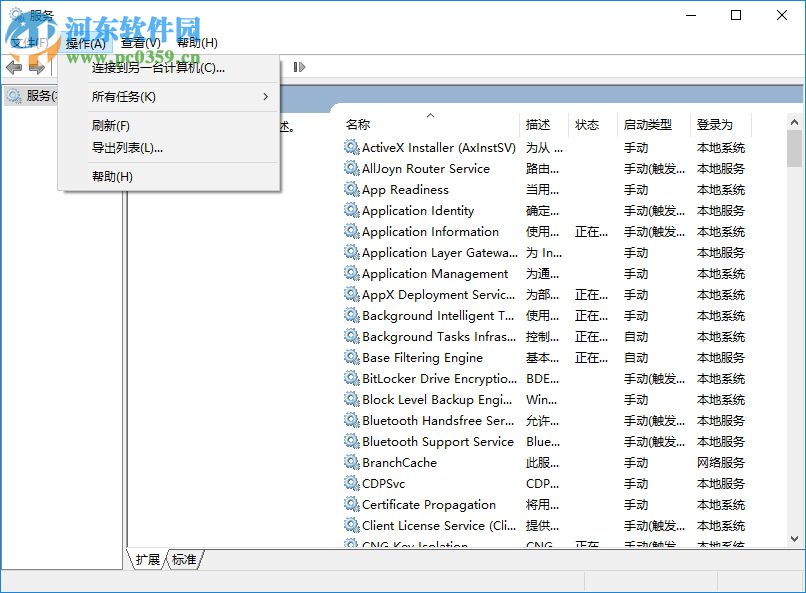
Task: Click the forward navigation arrow
Action: point(34,67)
